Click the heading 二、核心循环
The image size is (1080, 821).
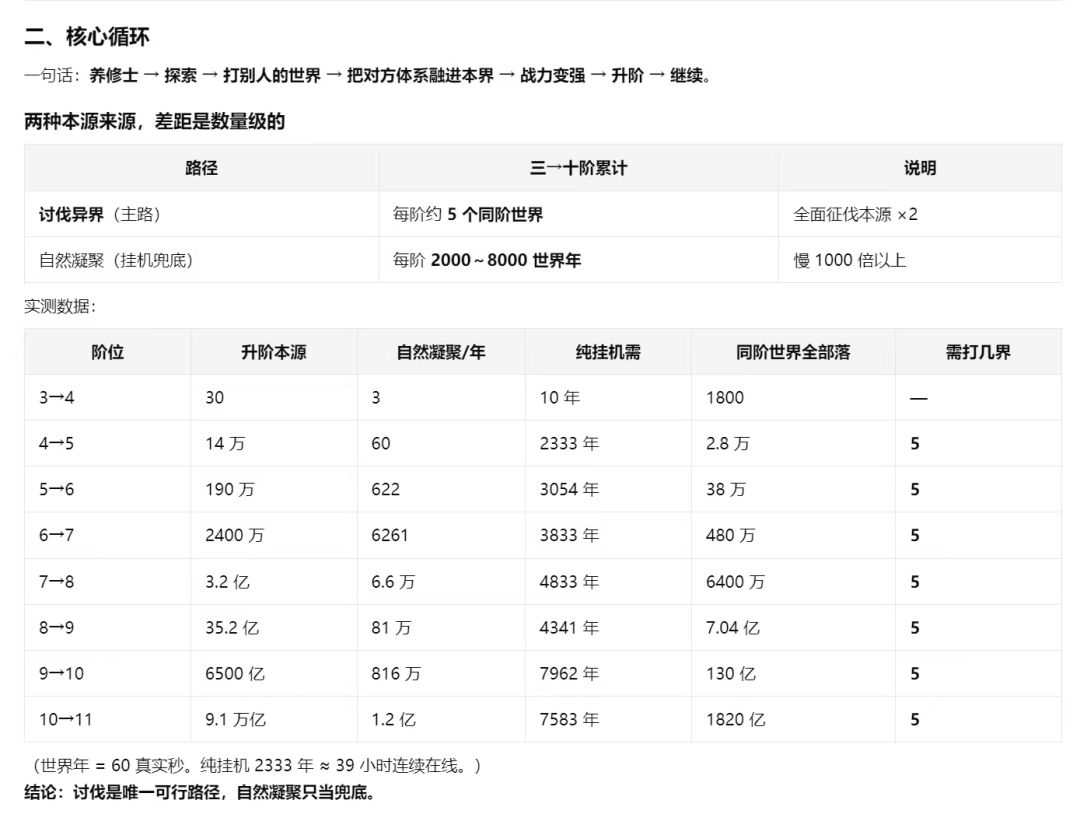[87, 37]
